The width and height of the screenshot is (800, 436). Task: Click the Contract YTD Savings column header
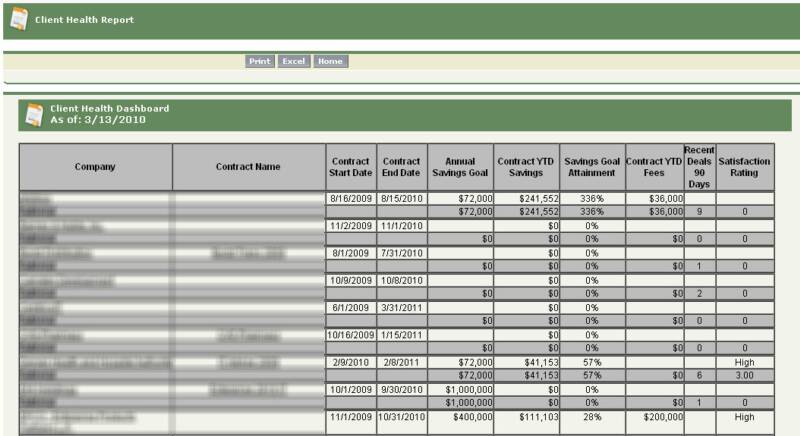point(526,167)
